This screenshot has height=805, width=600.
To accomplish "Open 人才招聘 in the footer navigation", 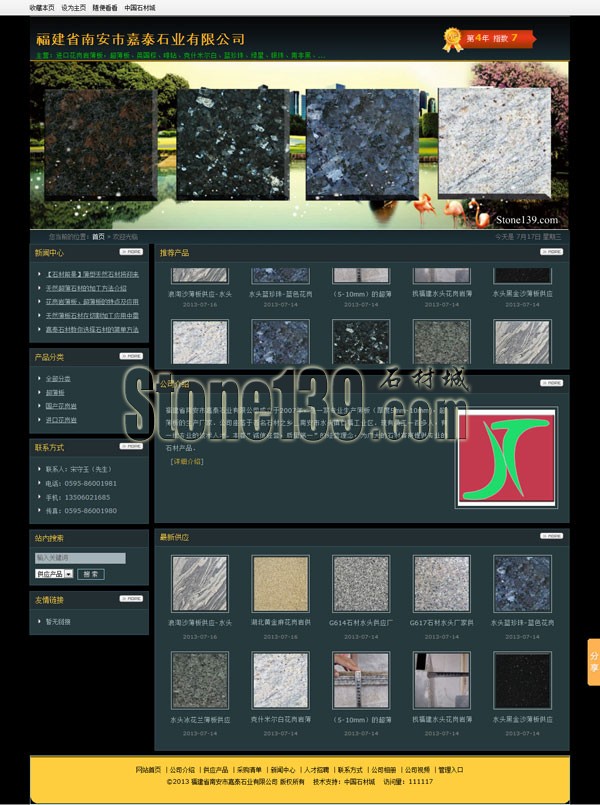I will pyautogui.click(x=317, y=770).
